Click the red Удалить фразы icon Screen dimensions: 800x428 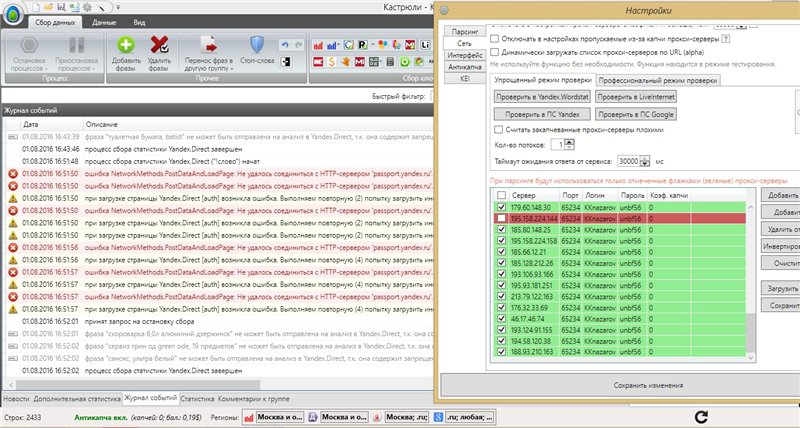(159, 45)
